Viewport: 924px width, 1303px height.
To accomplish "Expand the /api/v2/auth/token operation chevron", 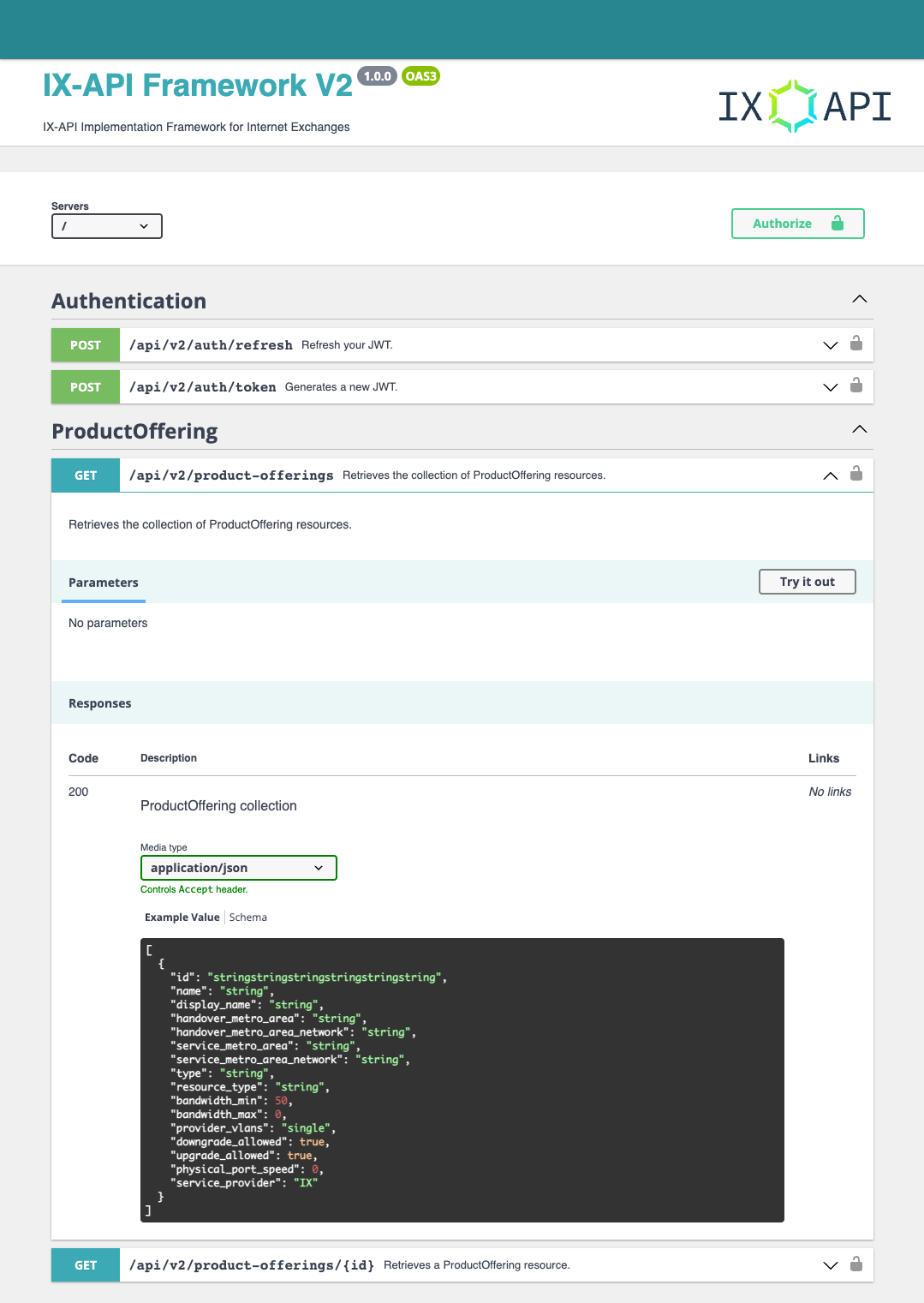I will point(830,387).
